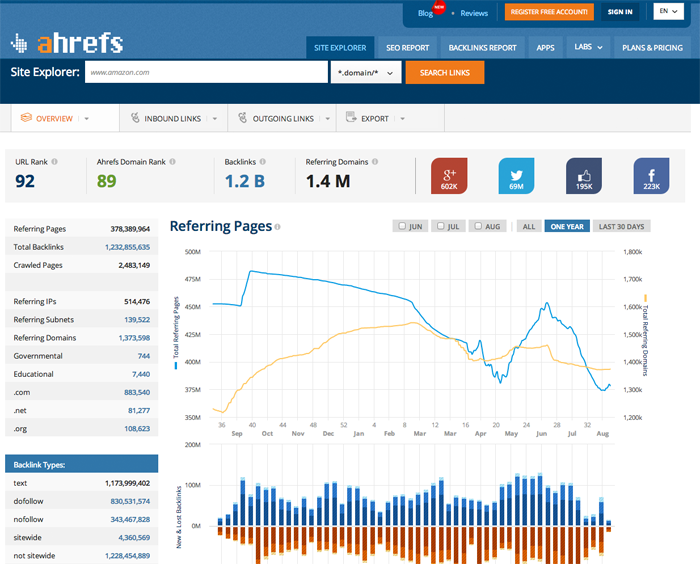The height and width of the screenshot is (564, 700).
Task: Click the Educational value 7,440
Action: coord(141,374)
